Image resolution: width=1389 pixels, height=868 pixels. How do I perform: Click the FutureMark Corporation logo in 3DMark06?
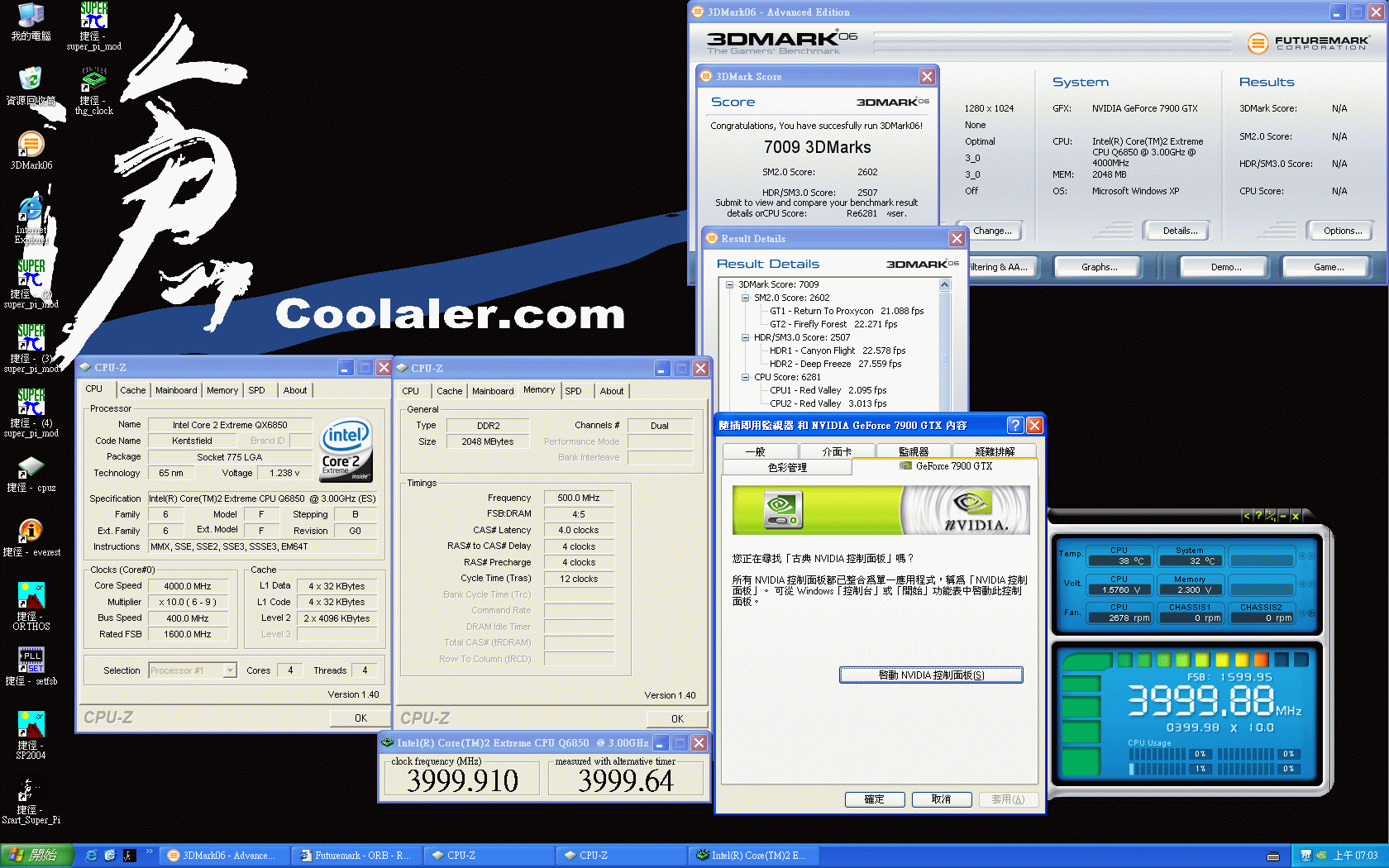[1308, 43]
